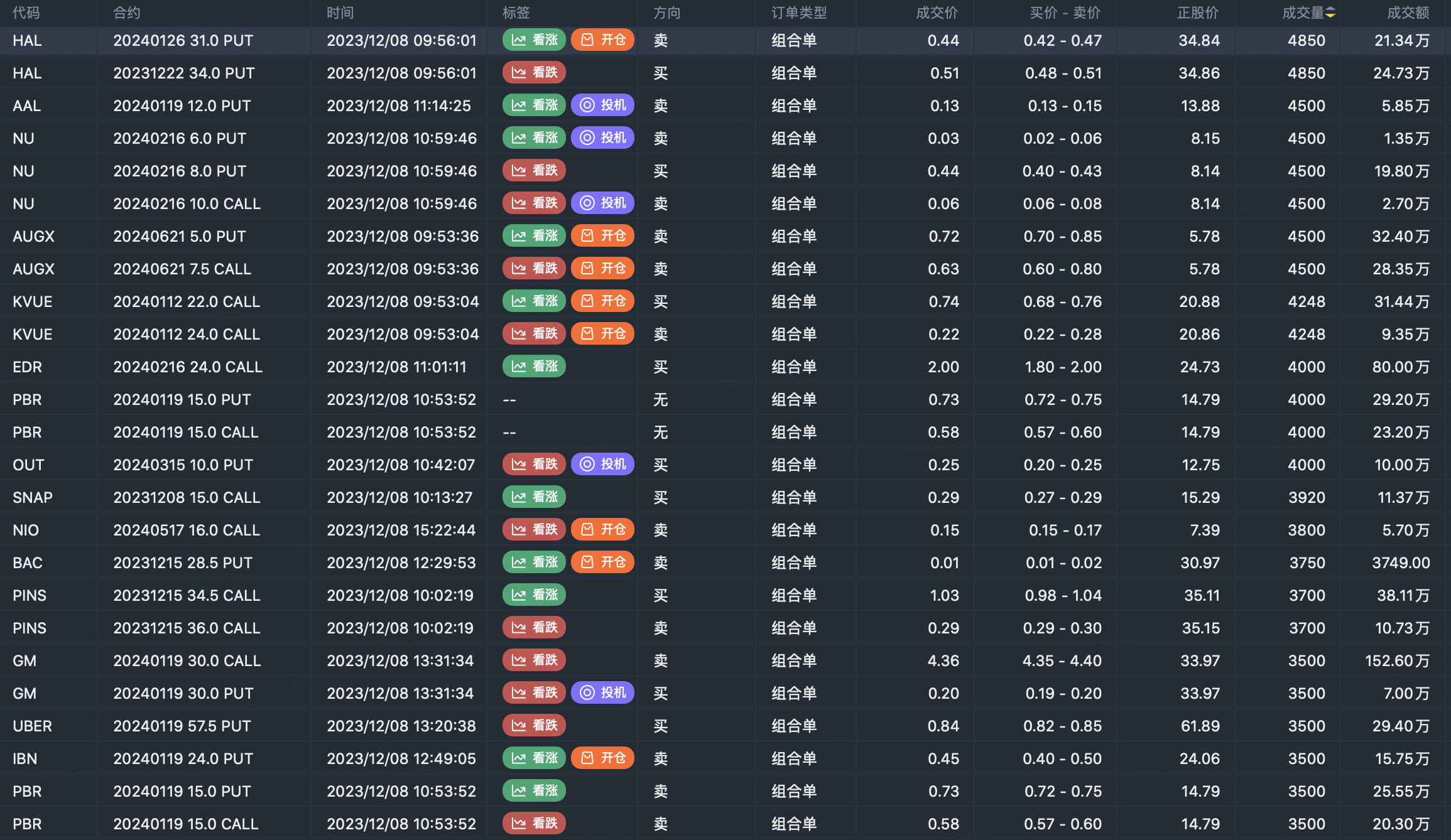Click 看涨 tag on EDR 24.0 CALL row
Image resolution: width=1451 pixels, height=840 pixels.
tap(534, 367)
